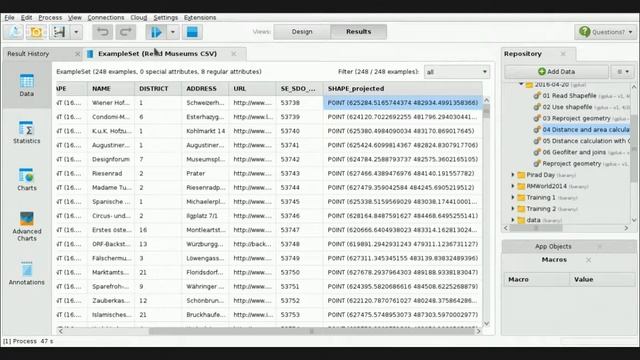Select the Riesenrad name cell

coord(111,173)
